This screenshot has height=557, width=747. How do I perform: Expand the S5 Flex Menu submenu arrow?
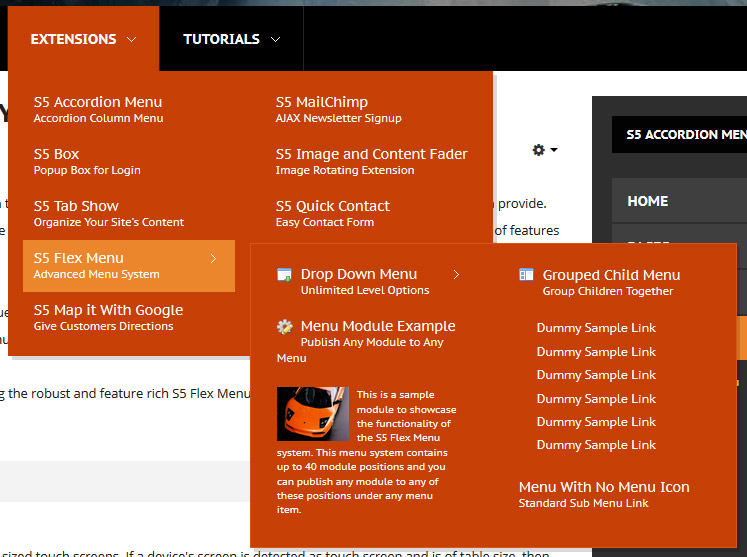213,259
